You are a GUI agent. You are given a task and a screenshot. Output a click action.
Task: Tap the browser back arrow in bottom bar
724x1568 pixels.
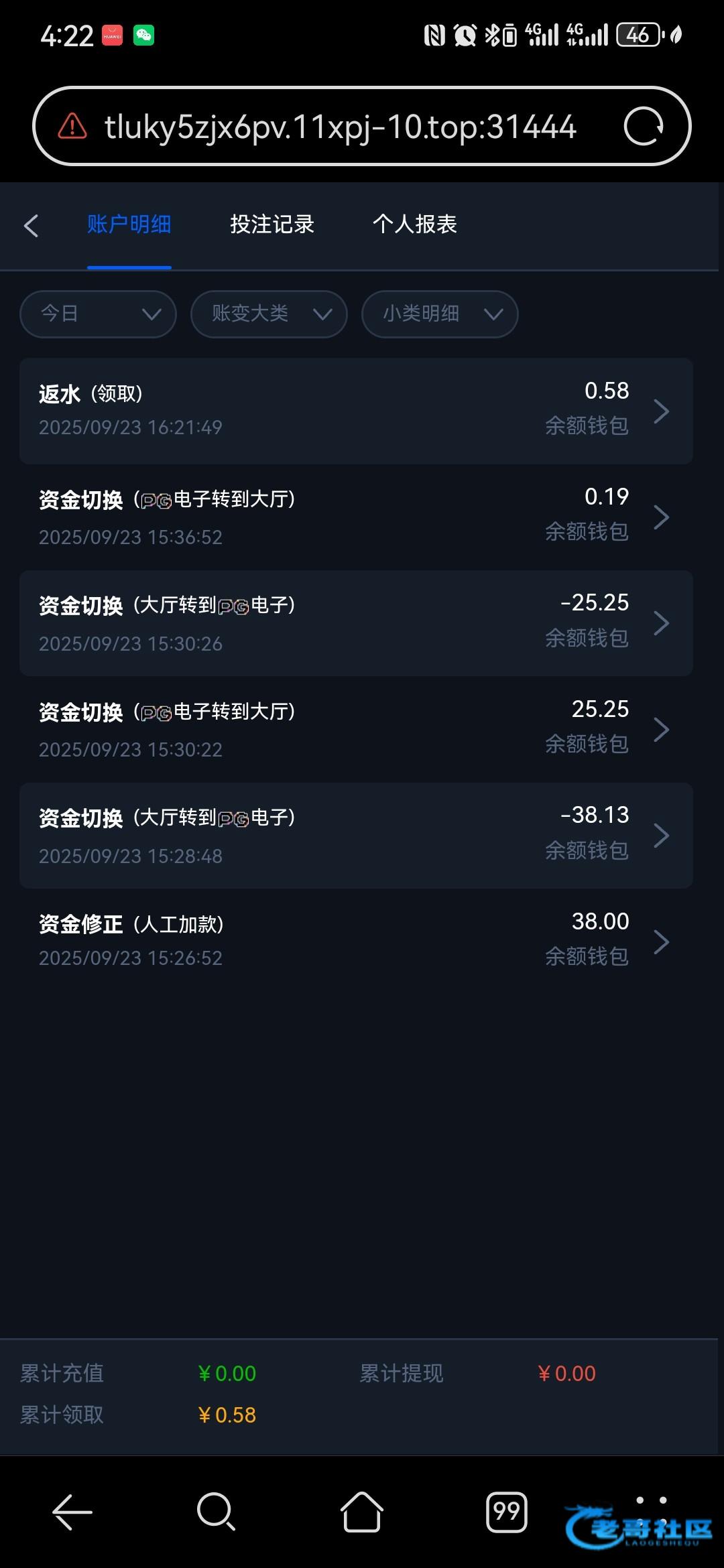click(x=72, y=1512)
